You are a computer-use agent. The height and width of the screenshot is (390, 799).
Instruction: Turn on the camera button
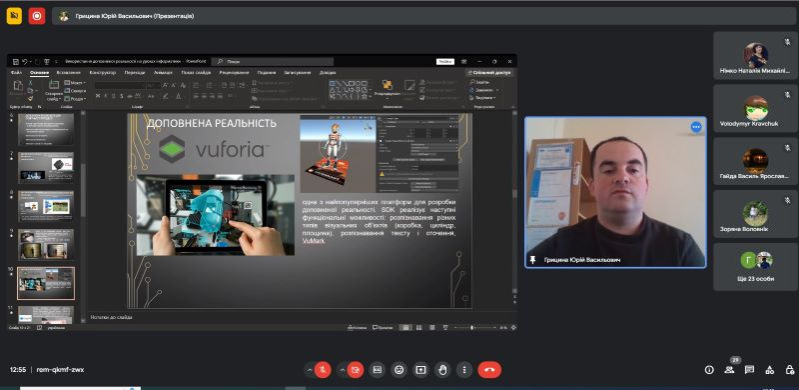pyautogui.click(x=355, y=370)
